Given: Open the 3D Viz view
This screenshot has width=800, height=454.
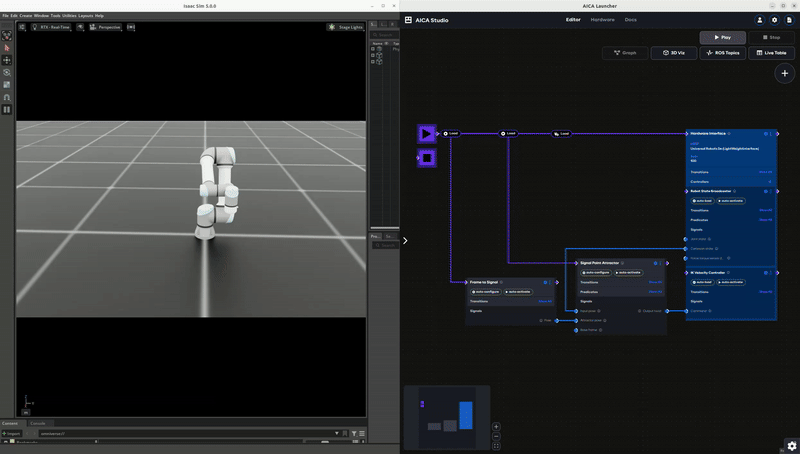Looking at the screenshot, I should (674, 53).
